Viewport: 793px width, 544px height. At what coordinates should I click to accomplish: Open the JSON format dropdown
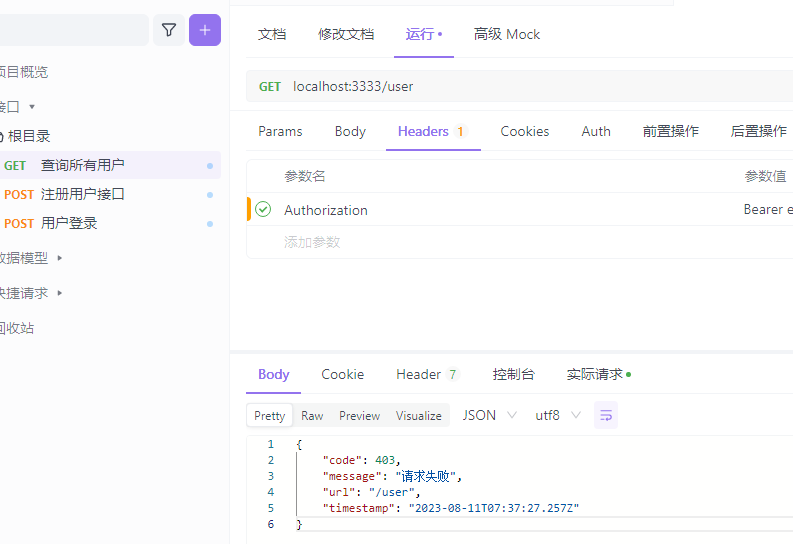tap(489, 416)
